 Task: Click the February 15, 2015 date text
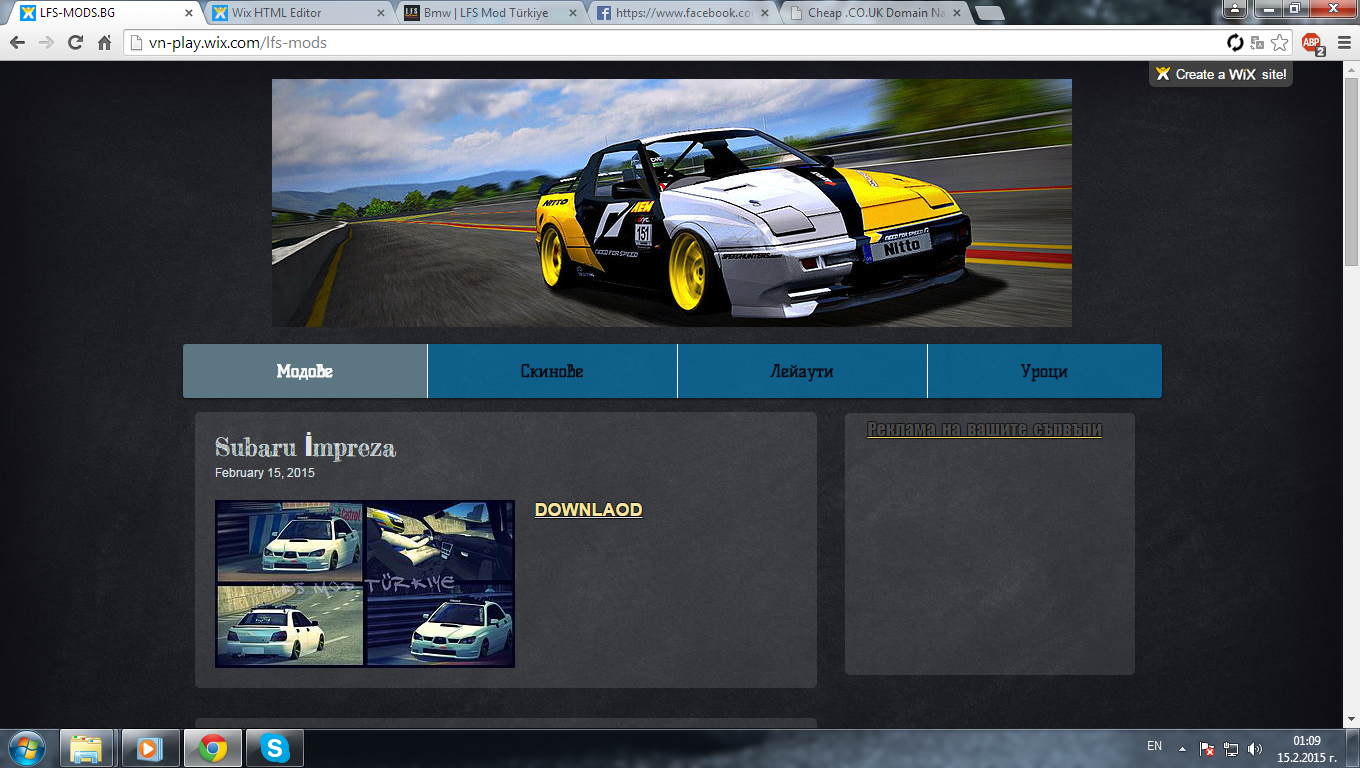pos(265,473)
